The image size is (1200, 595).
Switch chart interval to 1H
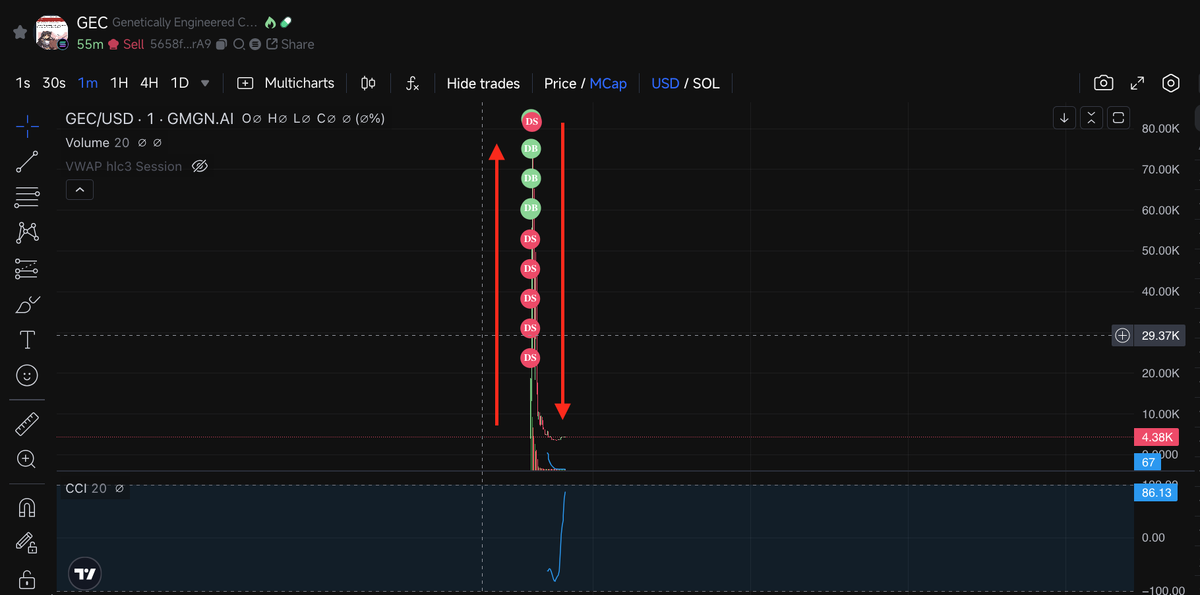119,83
